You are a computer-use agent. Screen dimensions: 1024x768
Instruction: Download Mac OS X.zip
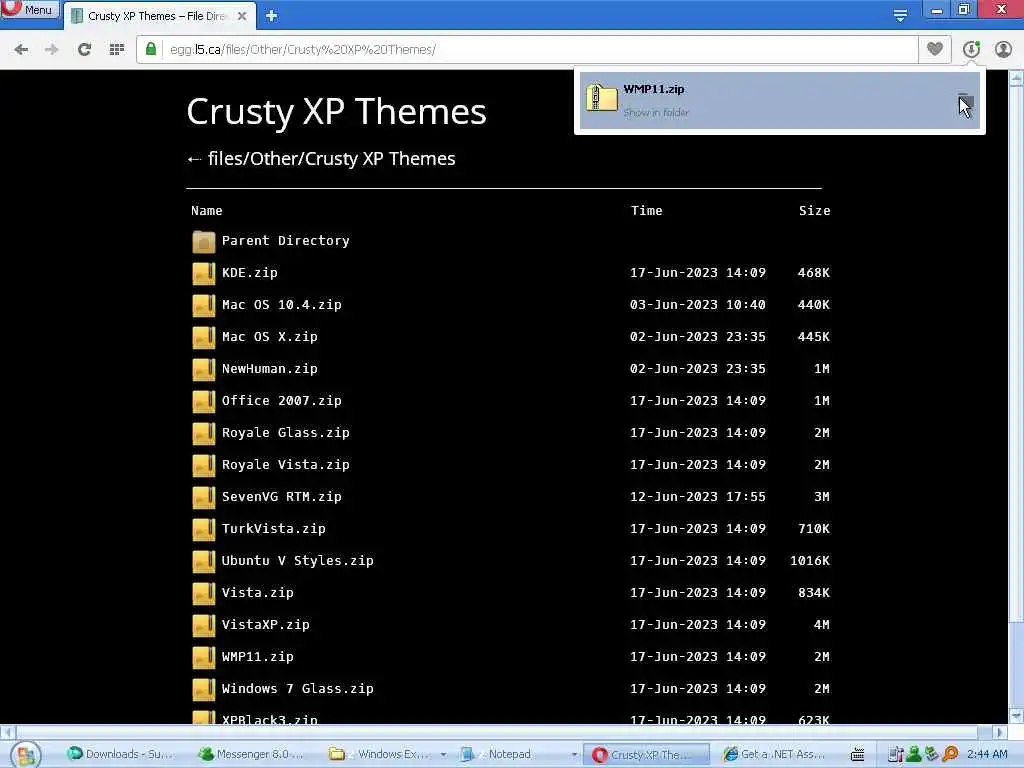coord(270,336)
